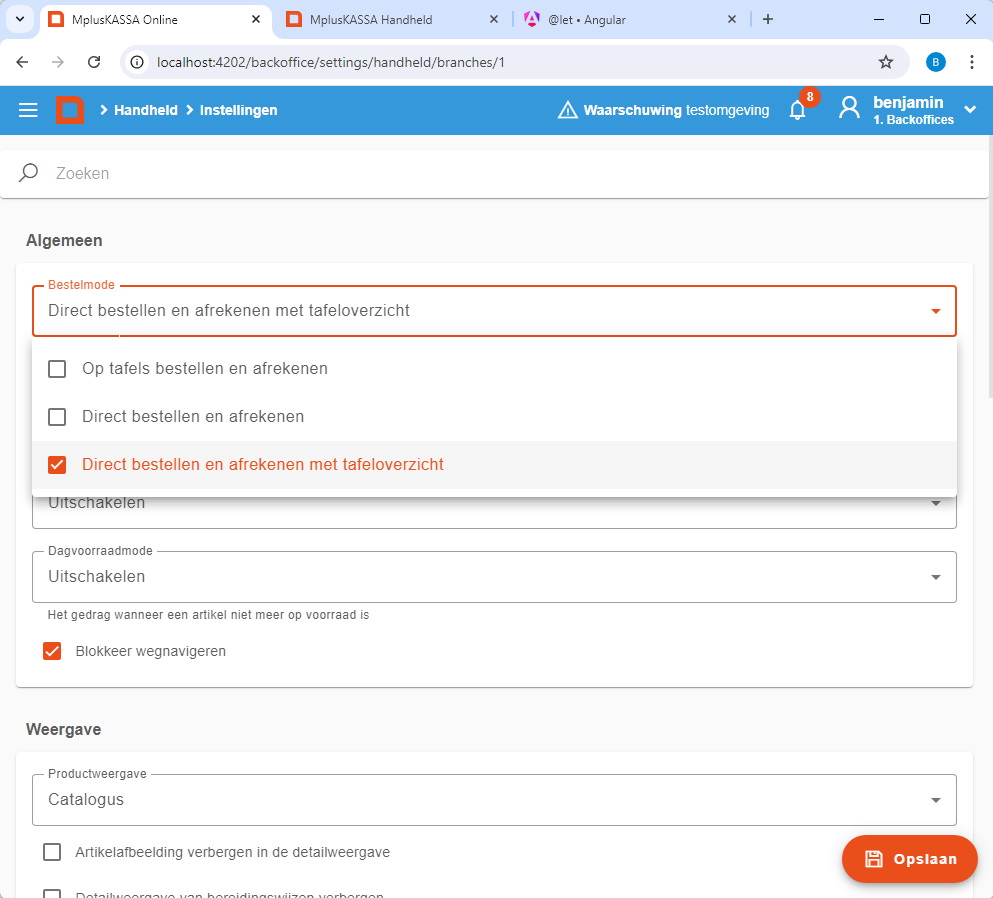
Task: Expand the benjamin user account chevron
Action: pos(970,110)
